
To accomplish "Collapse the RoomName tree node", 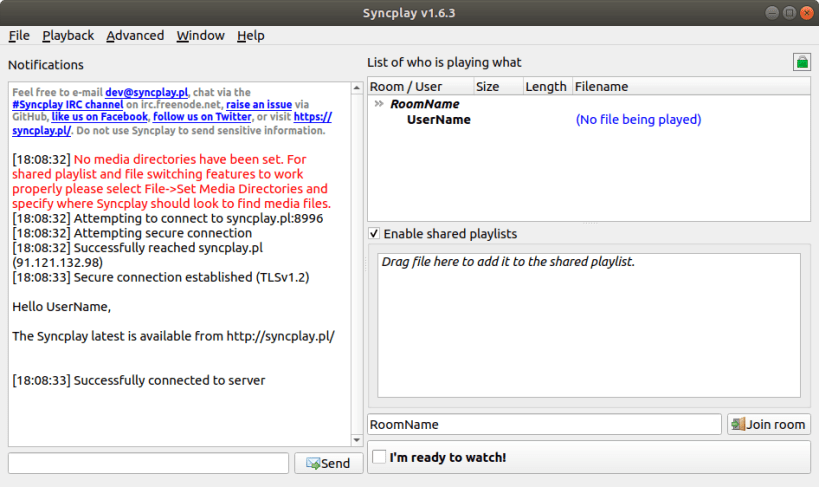I will (x=379, y=103).
